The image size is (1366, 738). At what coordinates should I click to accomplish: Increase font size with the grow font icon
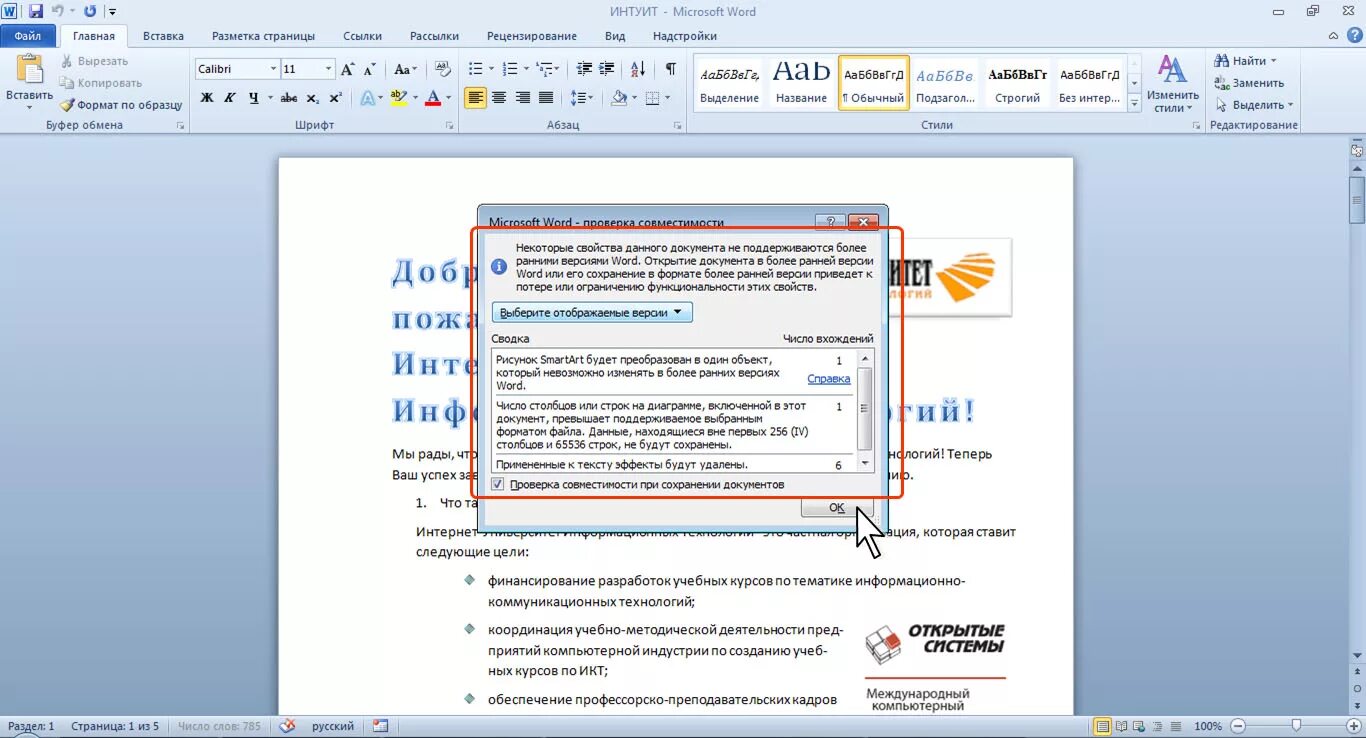pyautogui.click(x=348, y=69)
